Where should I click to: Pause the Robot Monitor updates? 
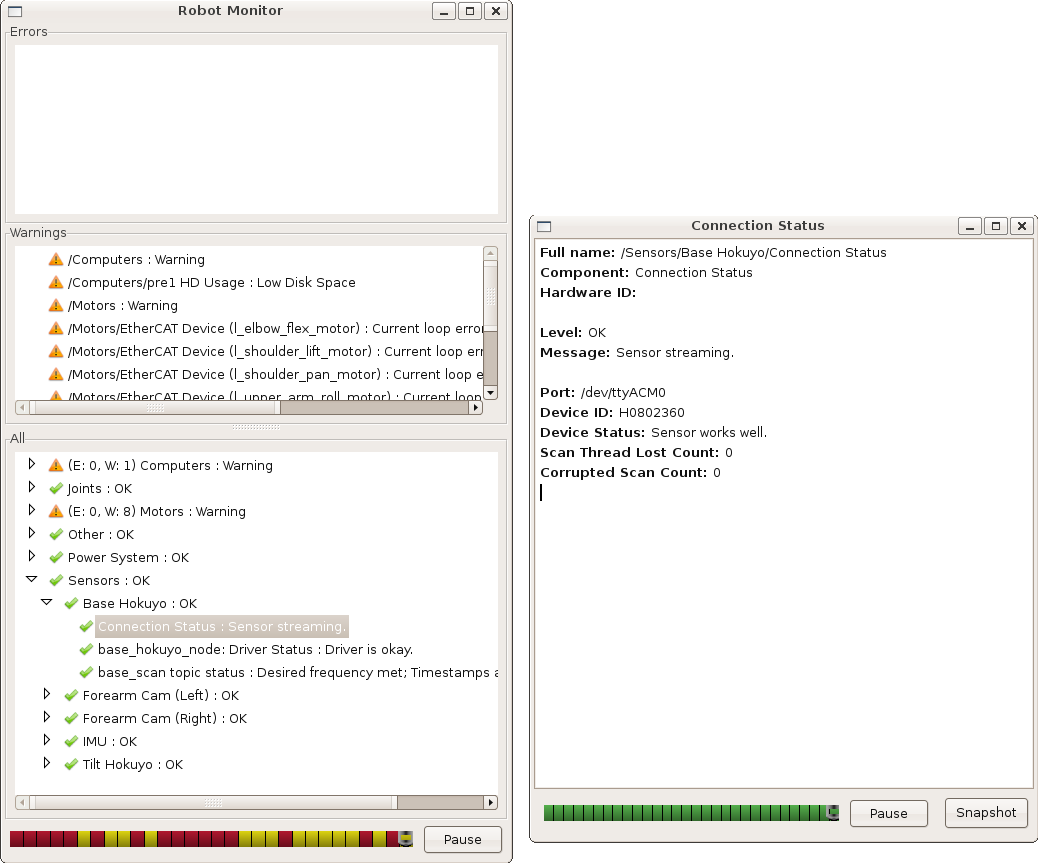coord(462,839)
